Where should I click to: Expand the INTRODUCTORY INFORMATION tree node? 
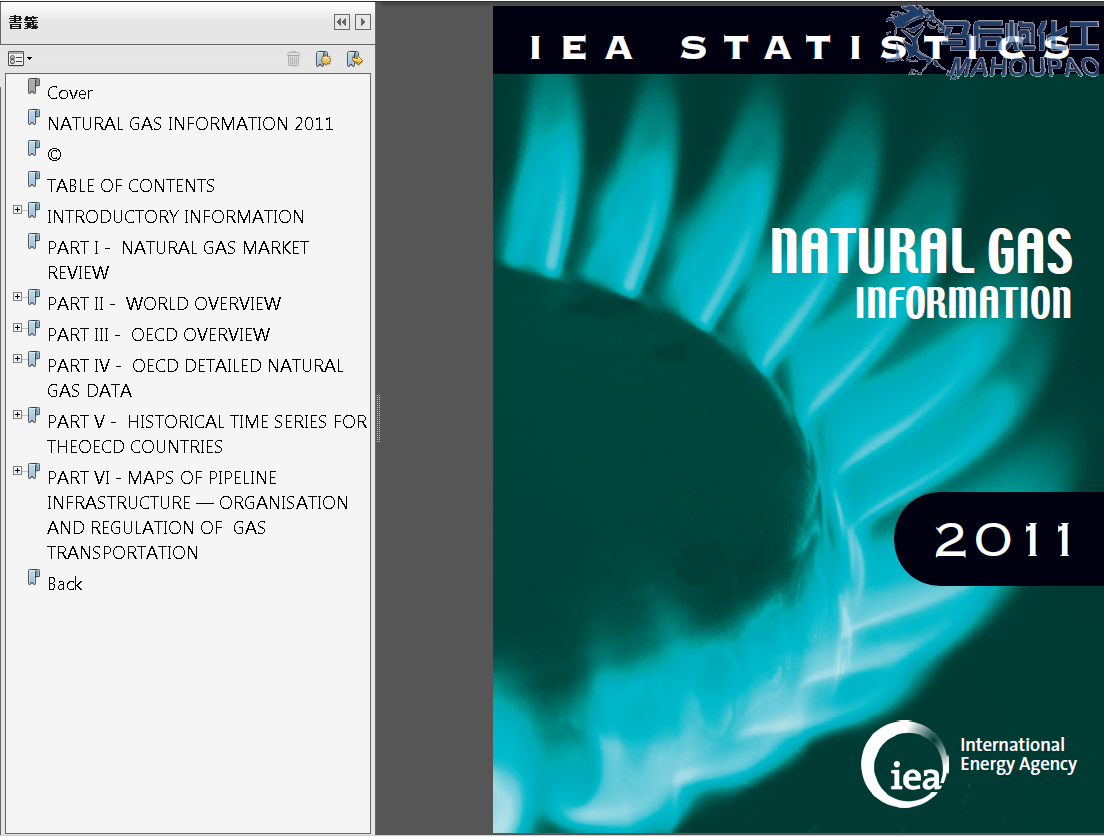(18, 210)
